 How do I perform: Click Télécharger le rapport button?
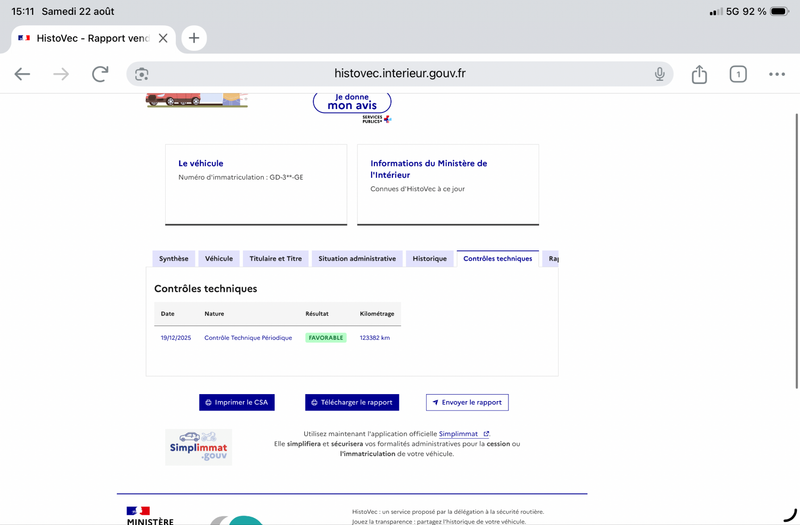pos(352,403)
